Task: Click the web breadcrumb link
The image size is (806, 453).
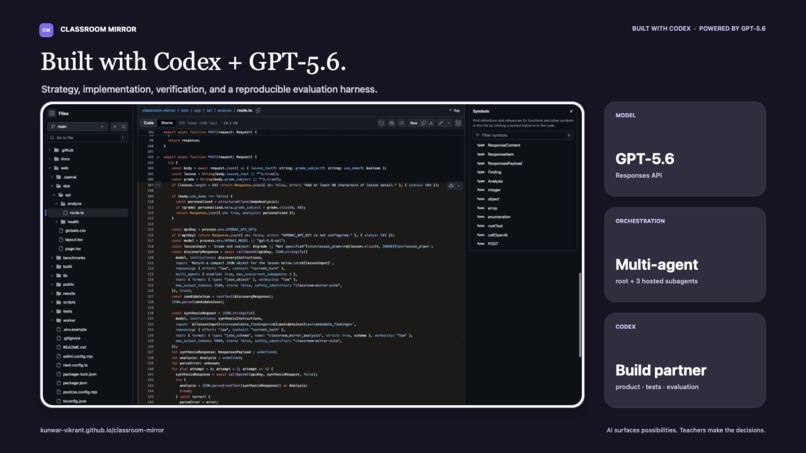Action: click(185, 111)
